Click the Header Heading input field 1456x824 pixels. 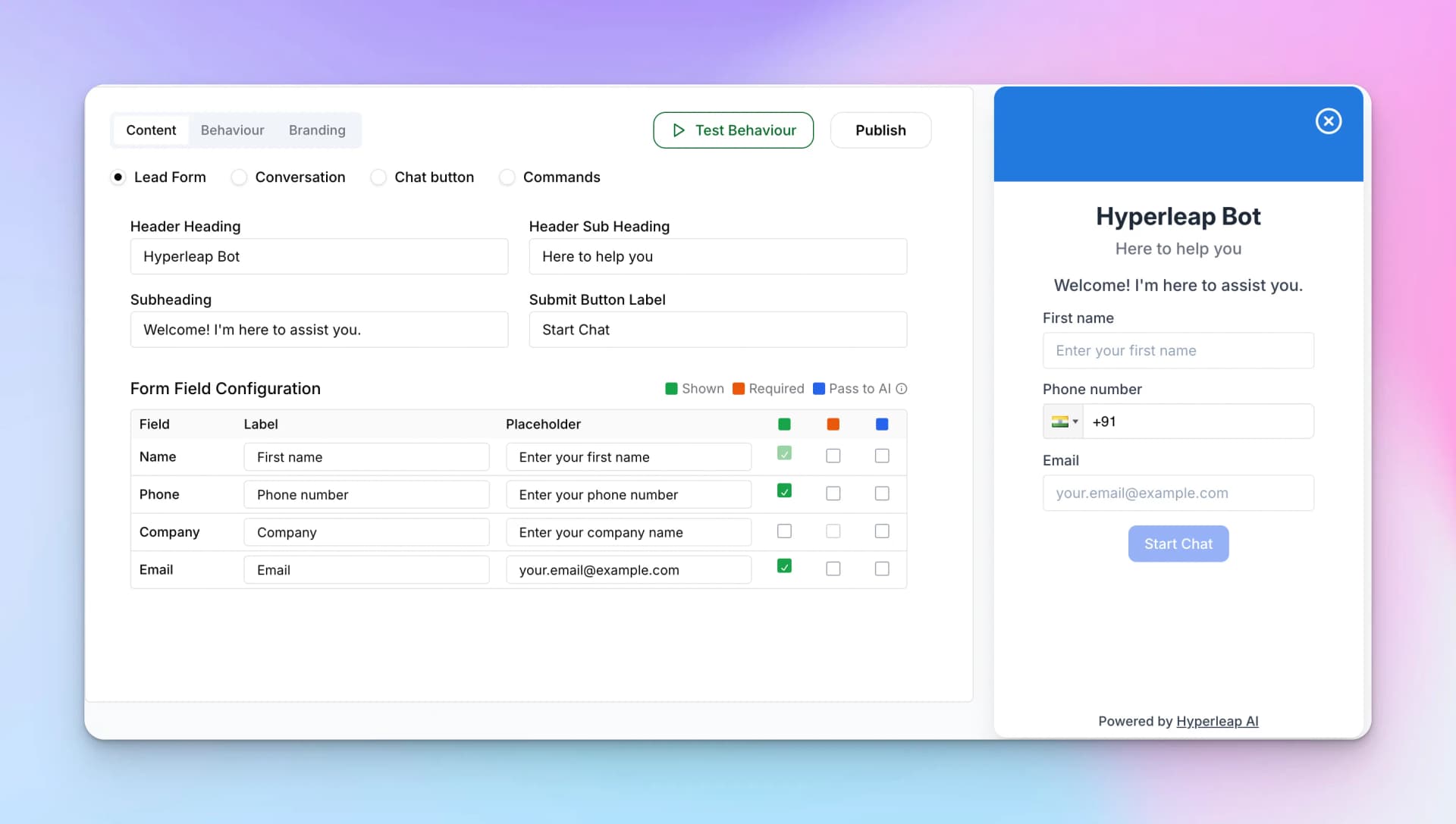(x=318, y=257)
